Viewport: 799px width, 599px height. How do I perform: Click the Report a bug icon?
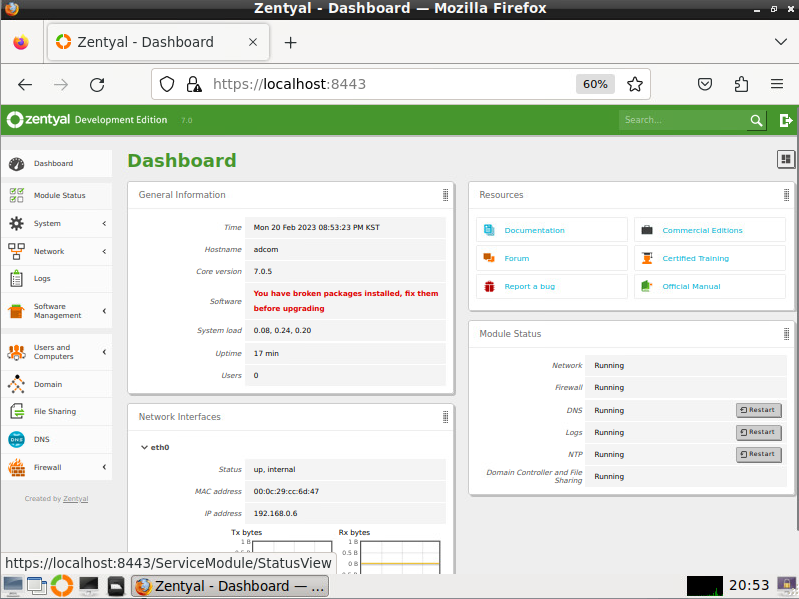pyautogui.click(x=489, y=286)
